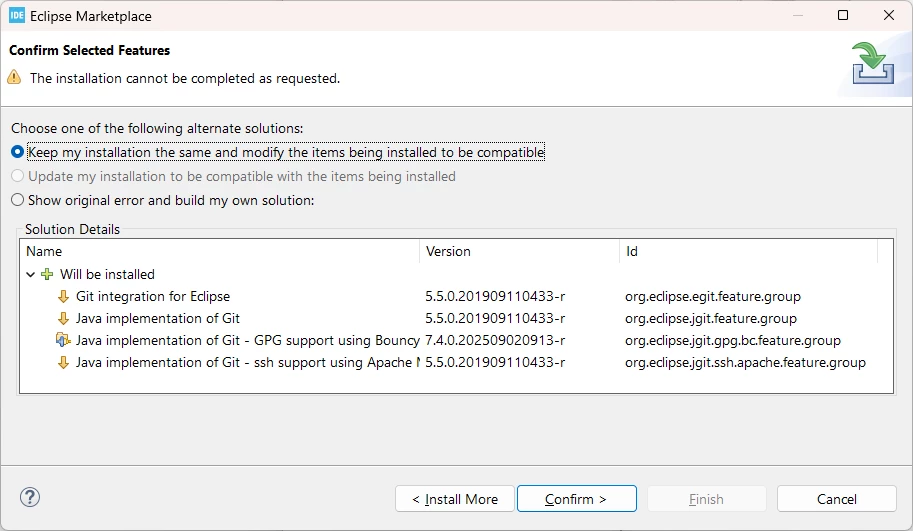Viewport: 913px width, 531px height.
Task: Select the org.eclipse.egit.feature.group row
Action: click(456, 296)
